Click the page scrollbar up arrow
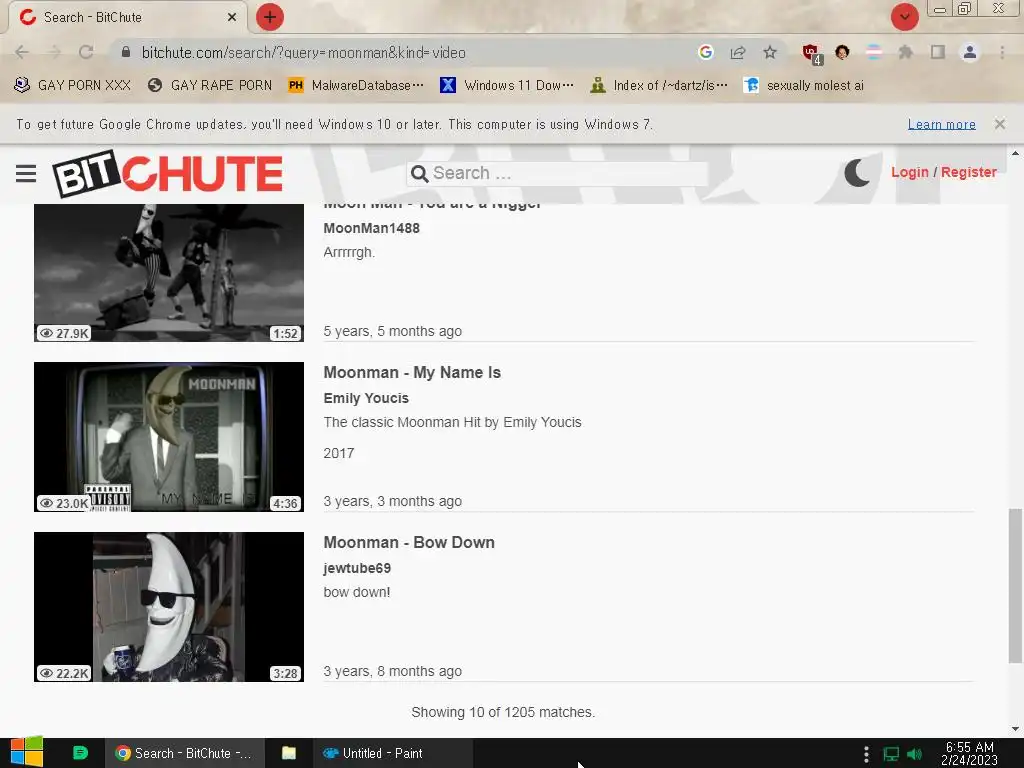This screenshot has width=1024, height=768. (1015, 154)
